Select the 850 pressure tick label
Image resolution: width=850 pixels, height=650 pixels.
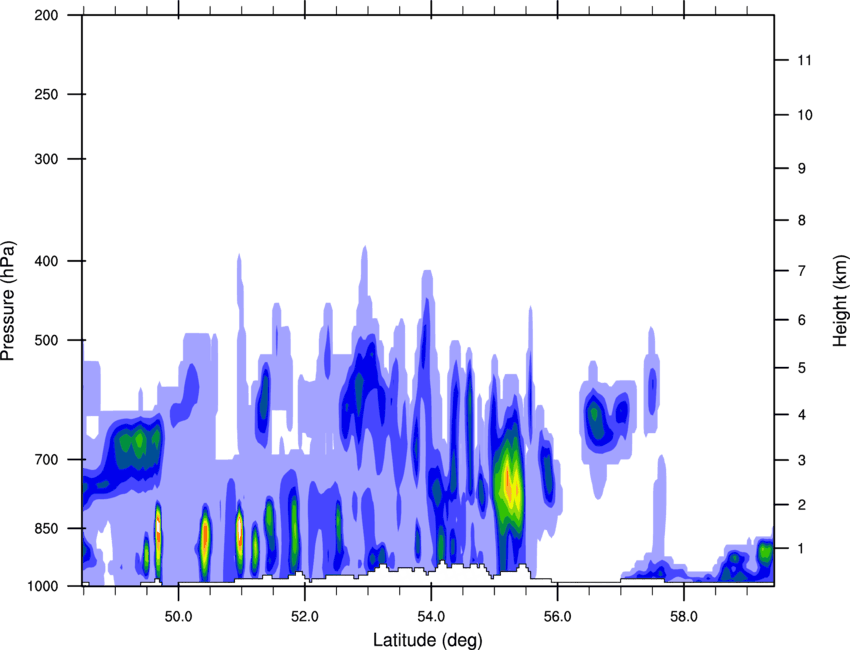(47, 528)
